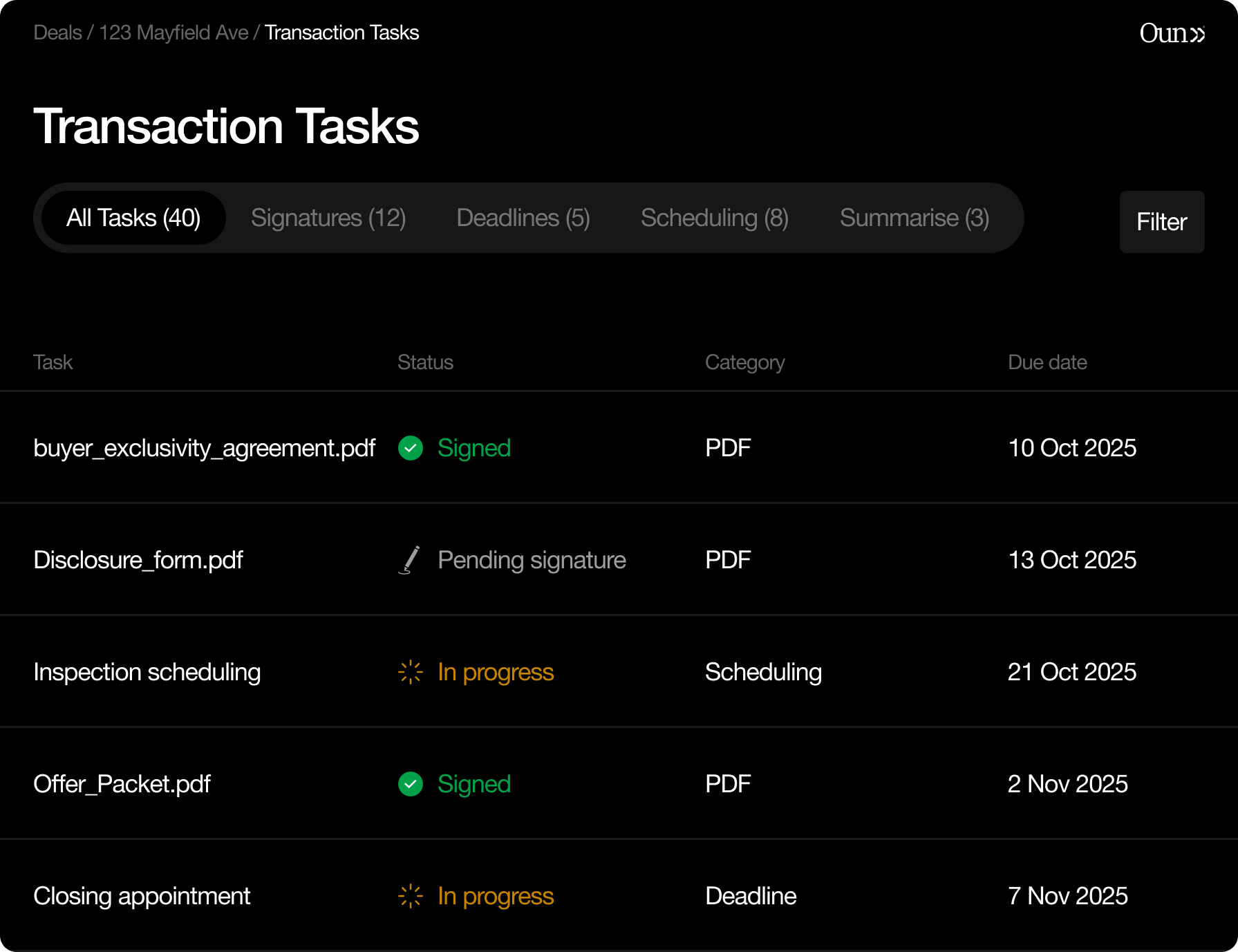
Task: Click the Signed checkmark icon on Offer_Packet.pdf row
Action: [x=411, y=784]
